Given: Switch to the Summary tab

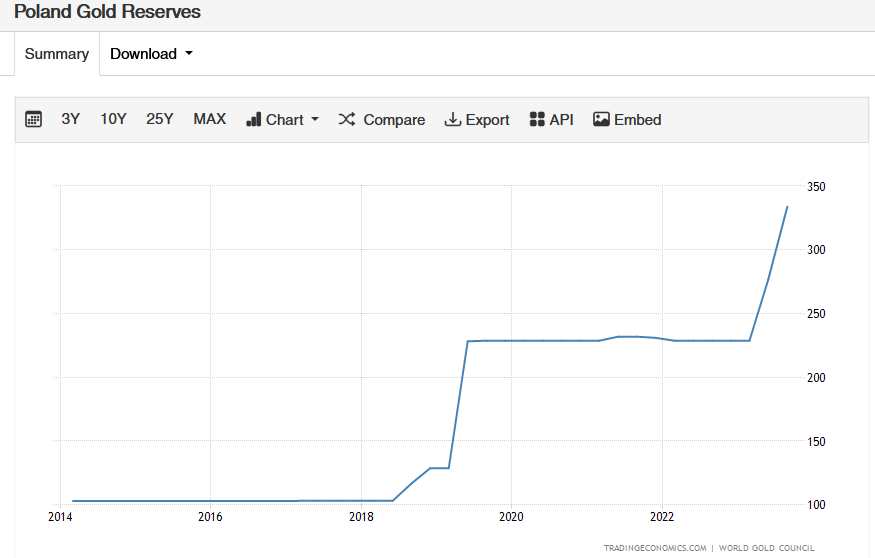Looking at the screenshot, I should pos(57,54).
